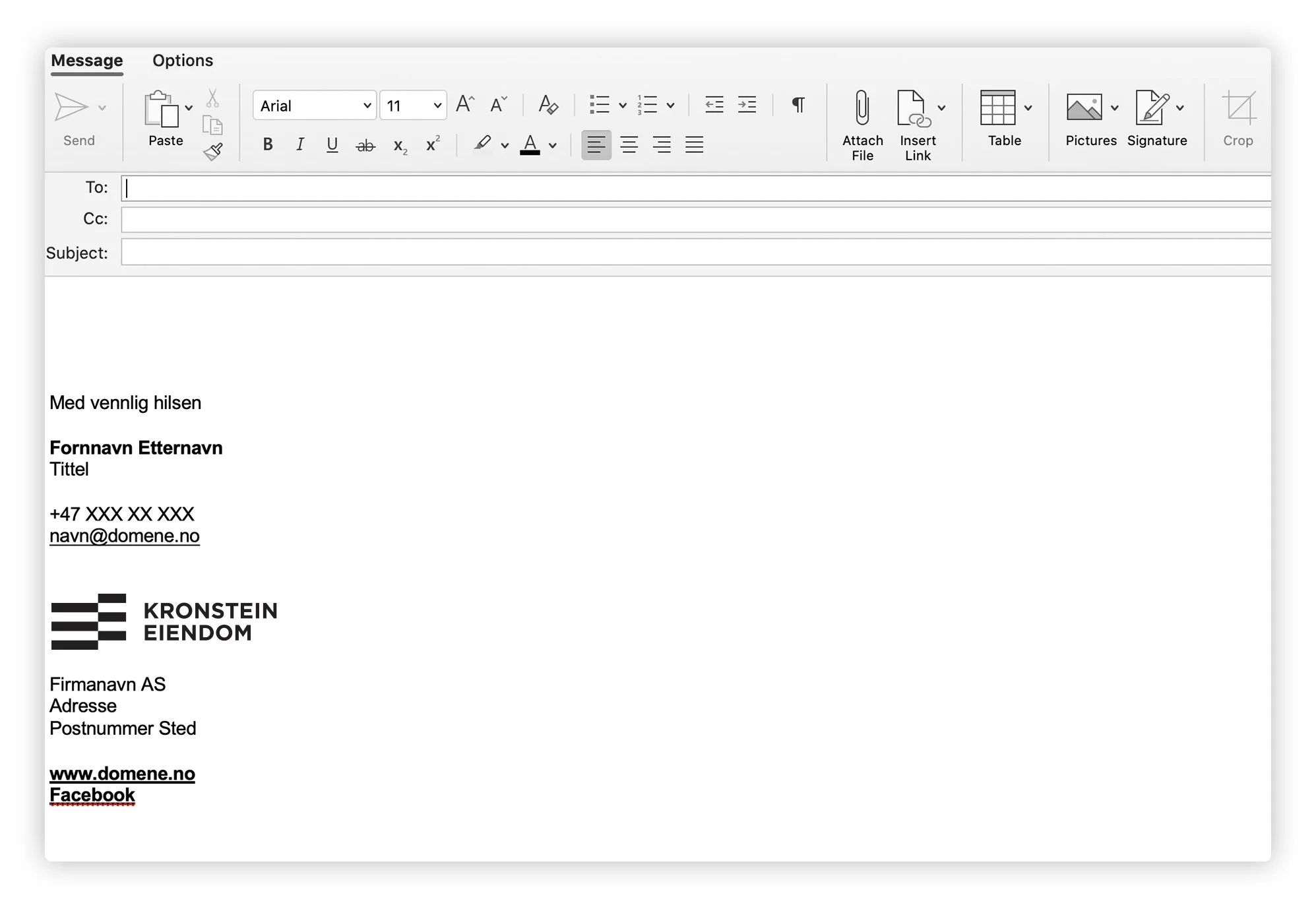The image size is (1316, 909).
Task: Toggle Bold formatting
Action: 267,144
